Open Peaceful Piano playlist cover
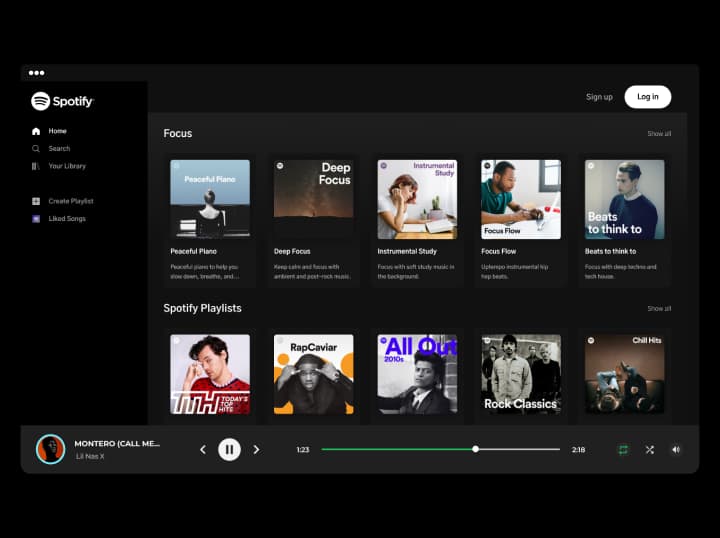This screenshot has height=538, width=720. [x=210, y=199]
